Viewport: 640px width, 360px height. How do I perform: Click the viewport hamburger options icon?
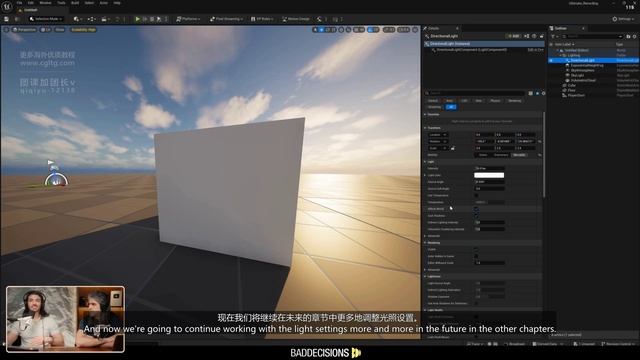[x=6, y=30]
